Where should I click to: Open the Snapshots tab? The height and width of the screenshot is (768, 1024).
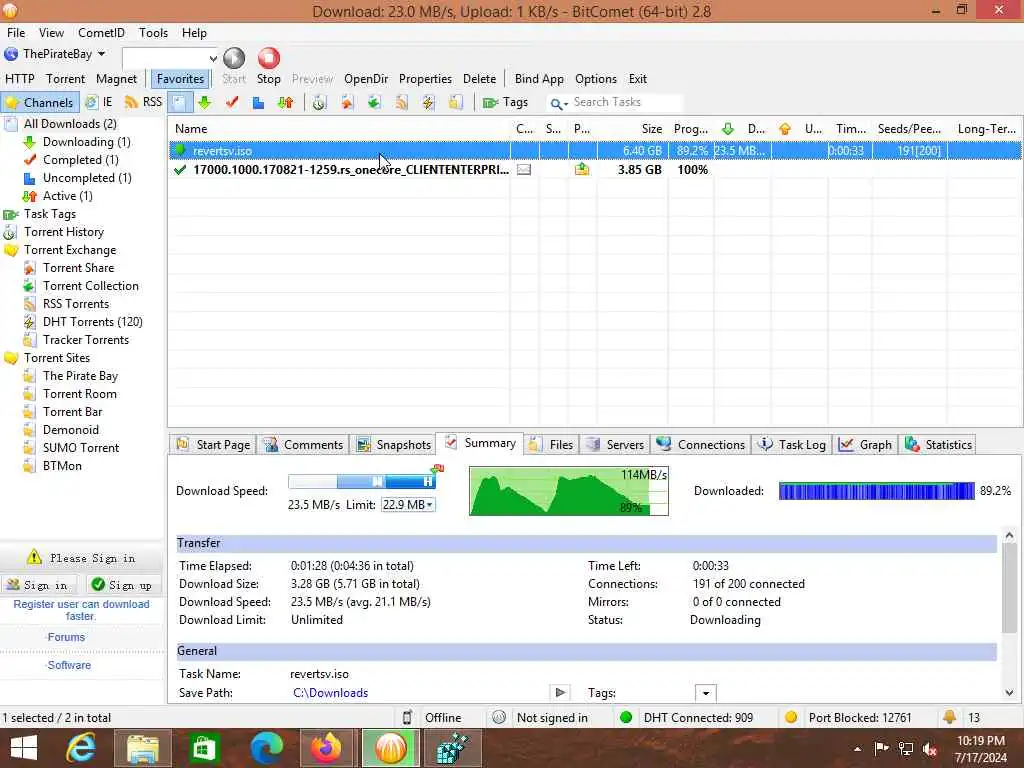click(x=393, y=445)
